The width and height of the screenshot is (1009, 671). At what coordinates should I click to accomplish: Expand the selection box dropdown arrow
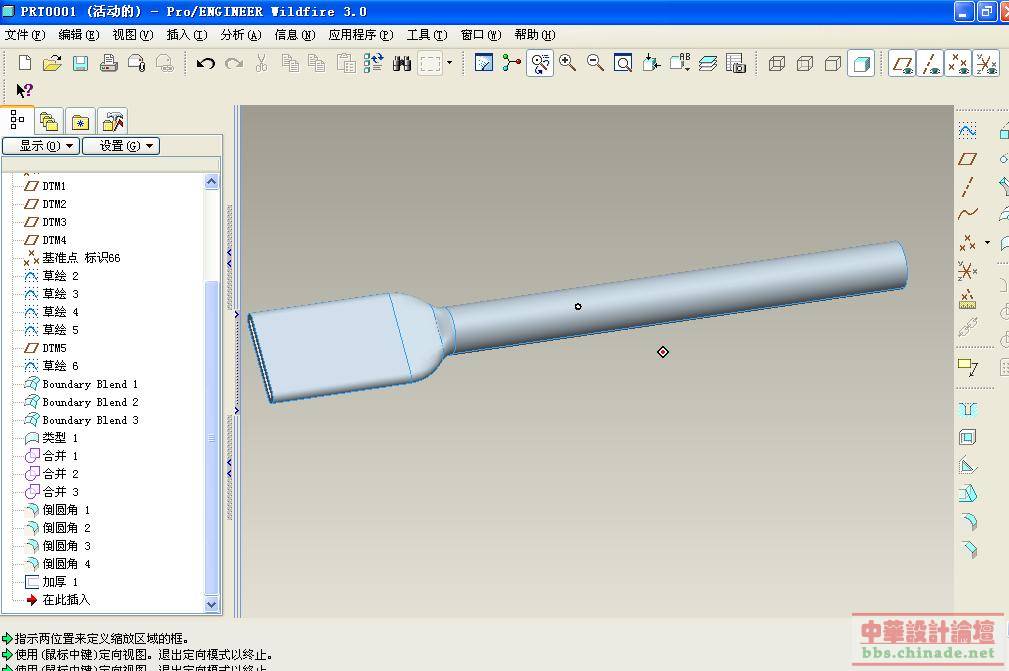point(450,63)
